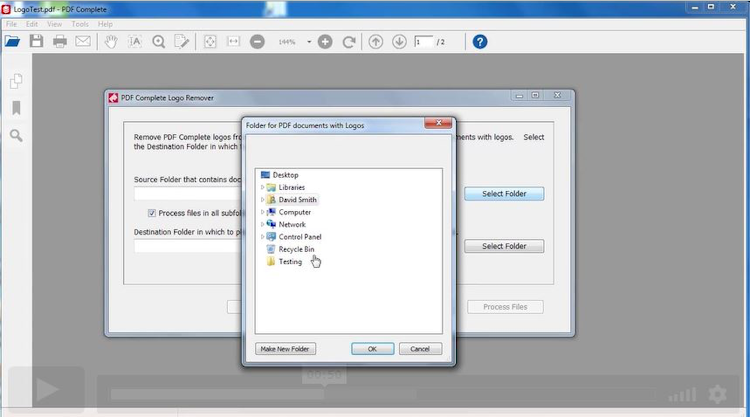This screenshot has width=750, height=417.
Task: Open the search sidebar panel
Action: point(16,135)
